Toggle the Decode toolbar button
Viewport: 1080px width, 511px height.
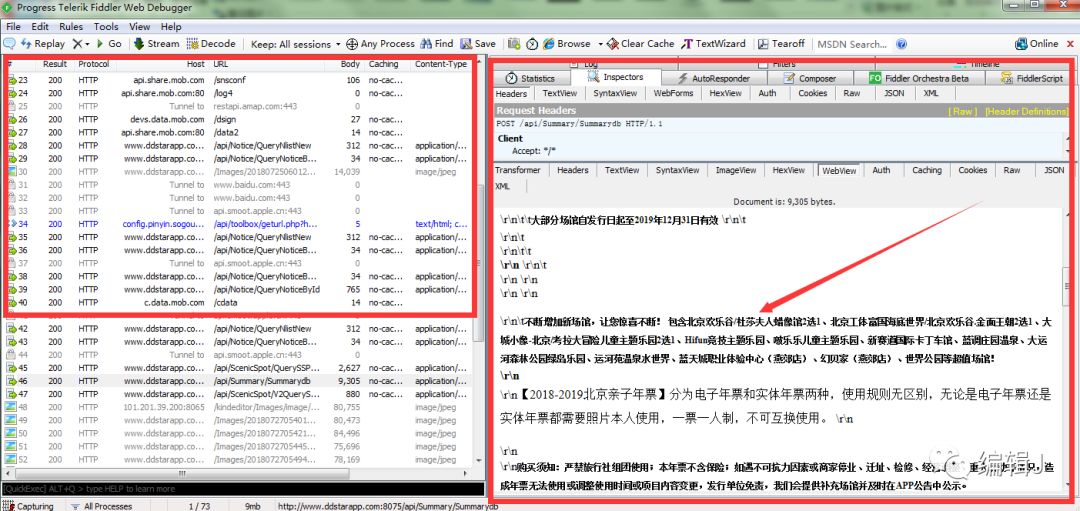(211, 43)
